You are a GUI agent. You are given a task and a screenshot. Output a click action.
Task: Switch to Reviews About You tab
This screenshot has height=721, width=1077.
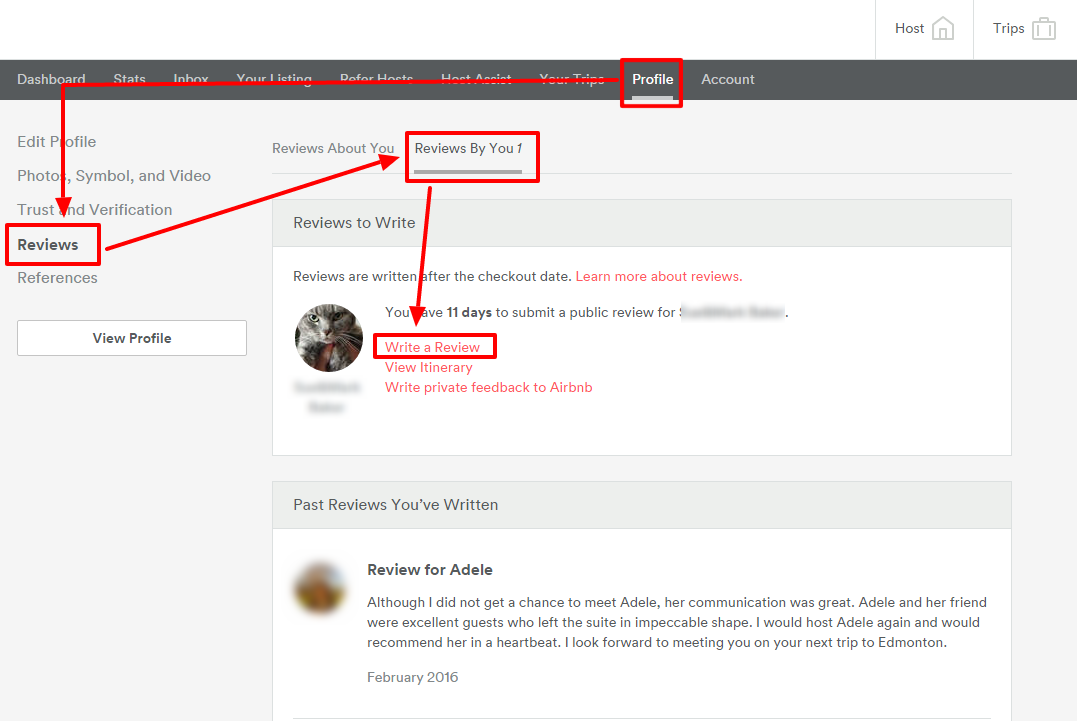pos(333,148)
